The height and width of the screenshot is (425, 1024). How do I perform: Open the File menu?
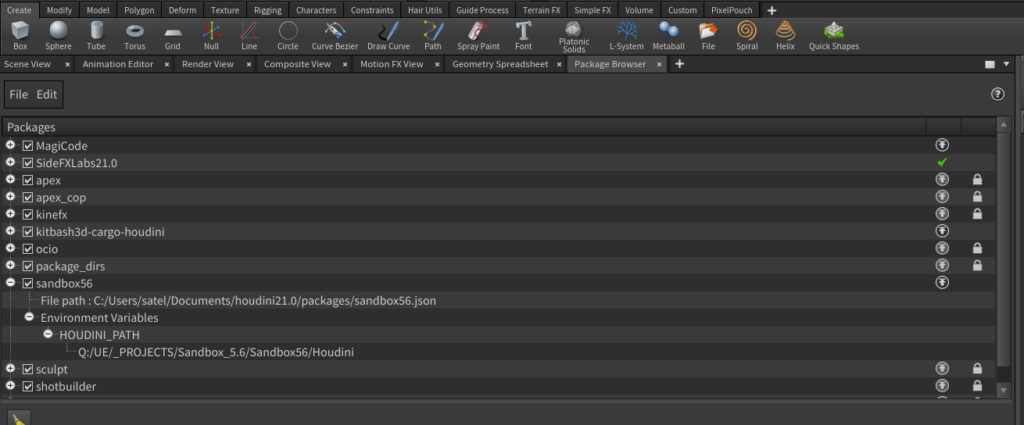tap(18, 94)
